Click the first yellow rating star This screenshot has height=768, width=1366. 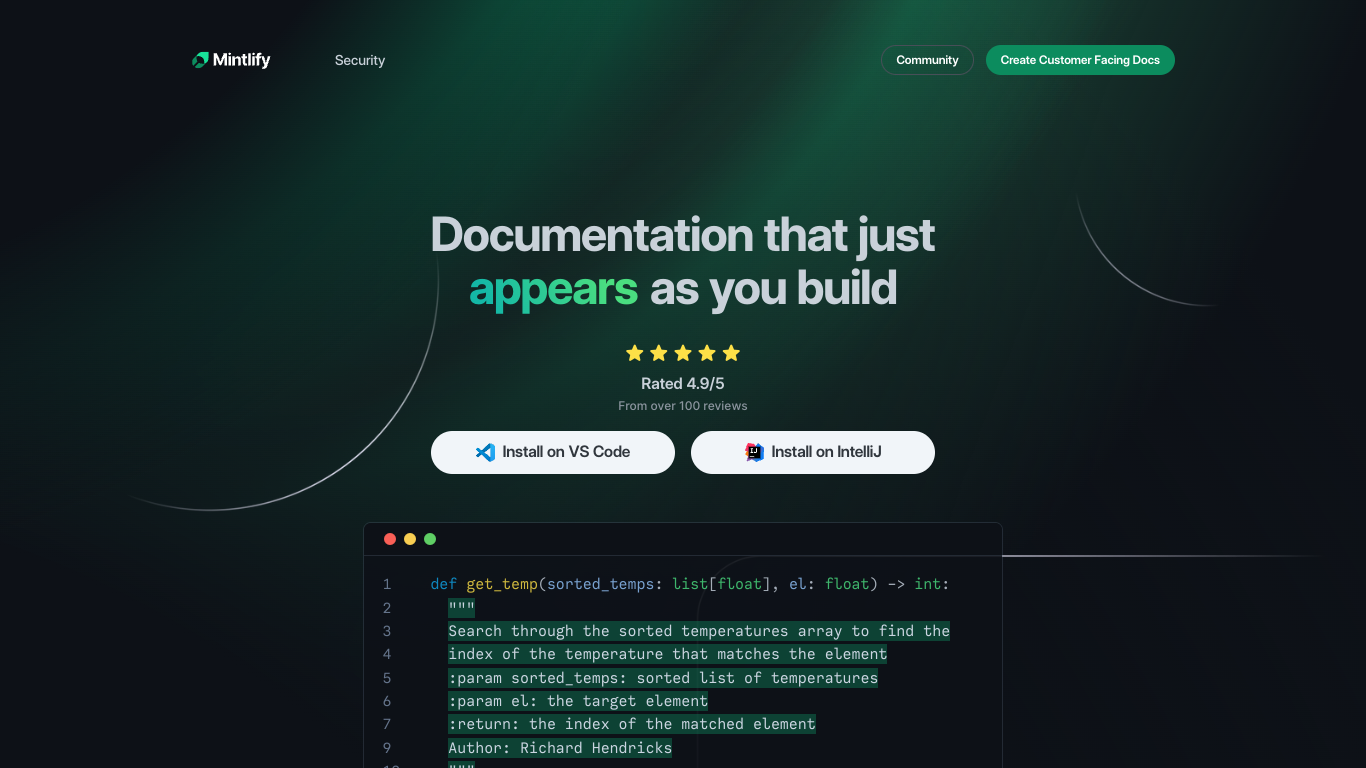[x=634, y=353]
